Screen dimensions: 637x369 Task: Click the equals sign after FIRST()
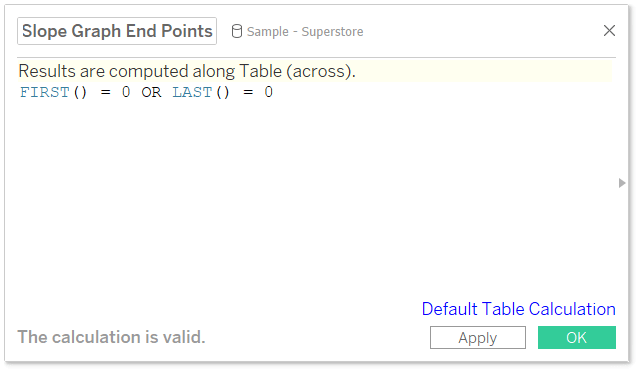click(106, 93)
